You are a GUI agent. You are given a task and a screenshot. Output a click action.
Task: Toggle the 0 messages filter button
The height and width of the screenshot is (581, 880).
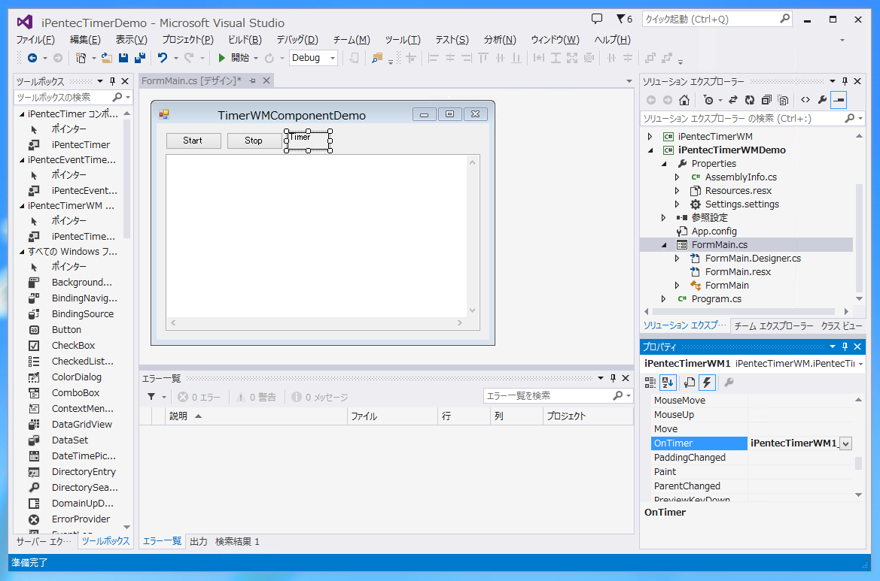pyautogui.click(x=320, y=397)
